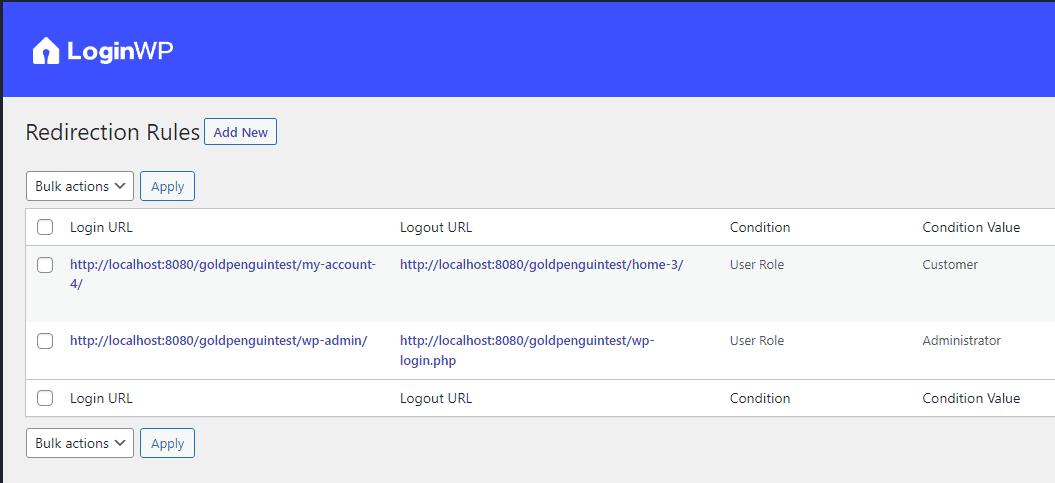Image resolution: width=1055 pixels, height=483 pixels.
Task: Open the bottom Bulk actions dropdown
Action: click(80, 443)
